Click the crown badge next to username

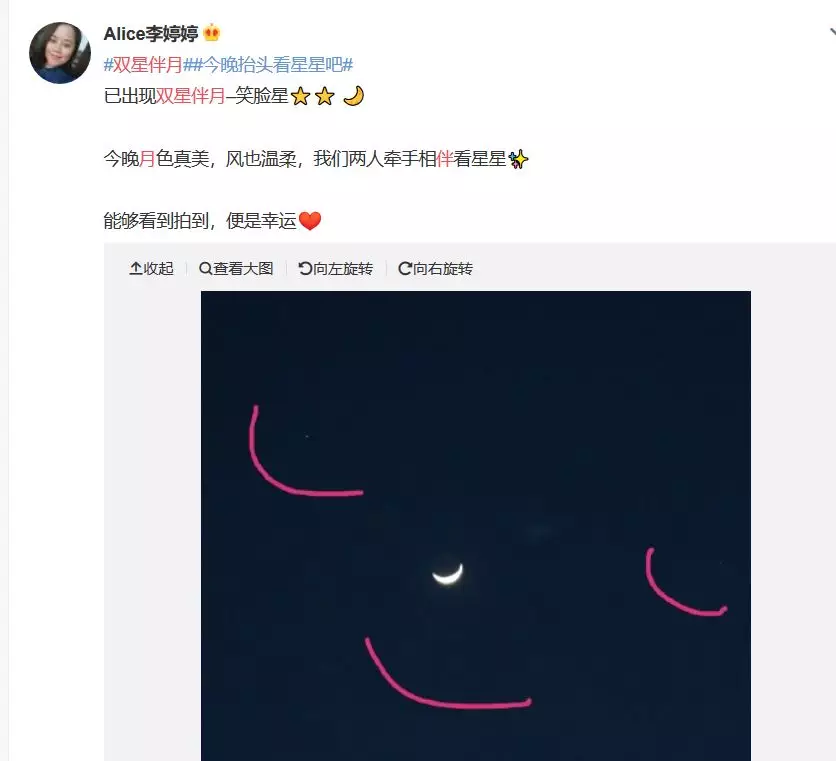212,33
